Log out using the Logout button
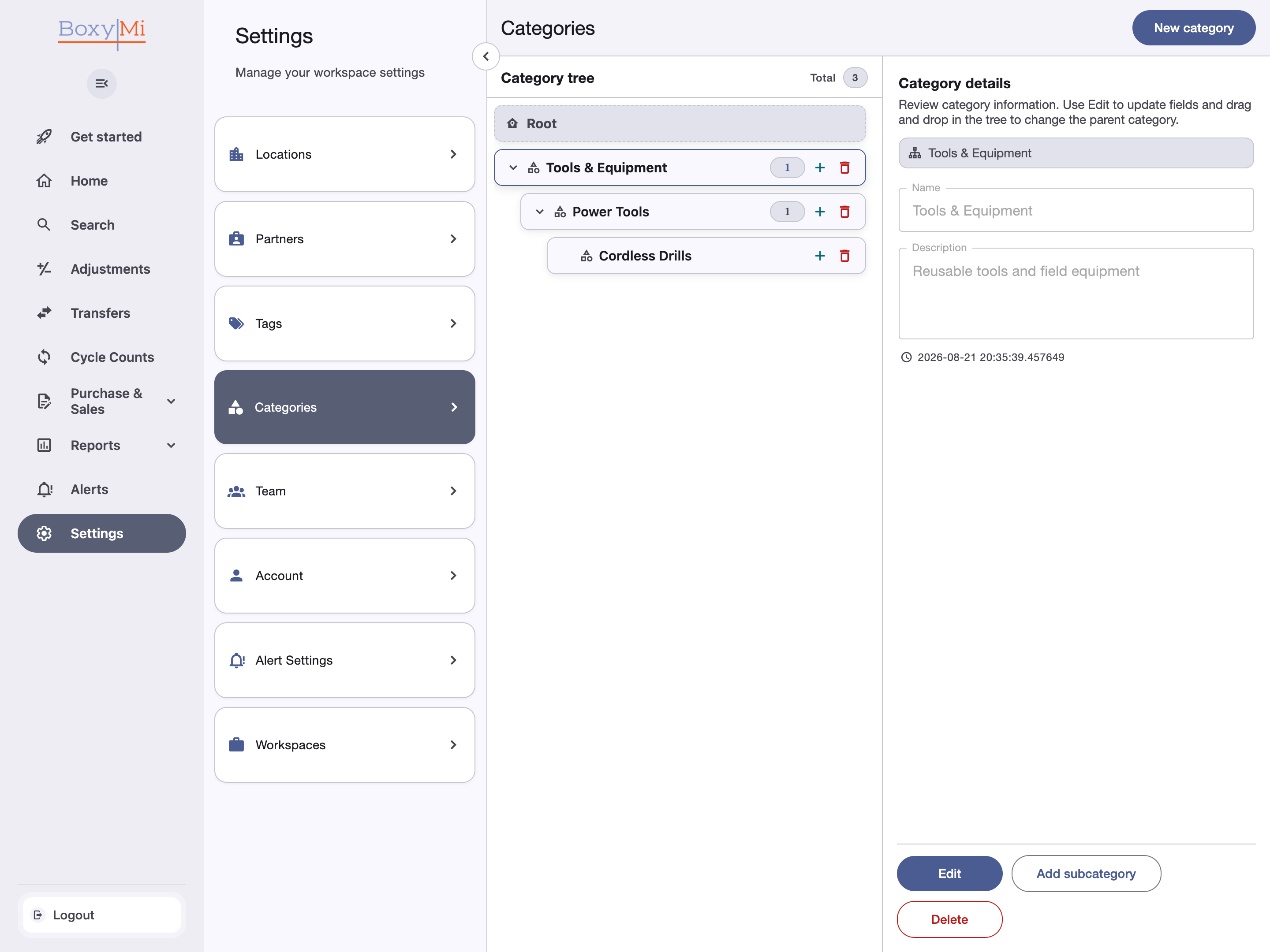Screen dimensions: 1270x952 click(101, 915)
